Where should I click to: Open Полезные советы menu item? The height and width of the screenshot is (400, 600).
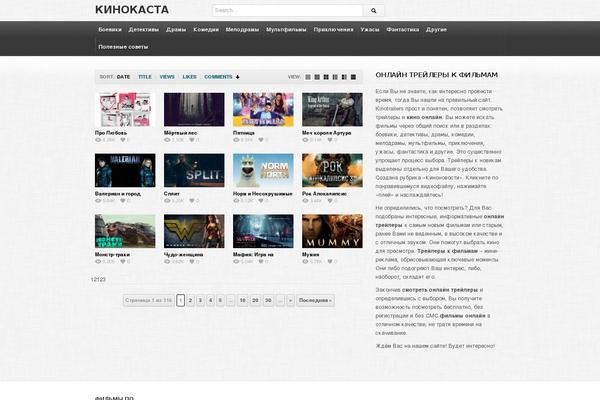coord(123,47)
